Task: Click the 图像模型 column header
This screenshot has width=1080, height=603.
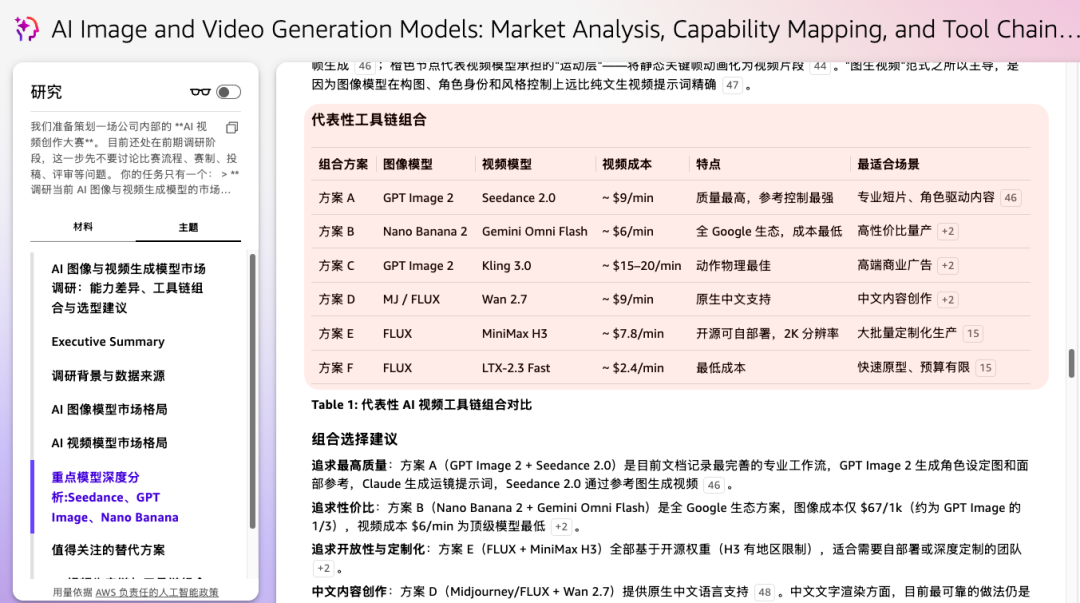Action: click(x=408, y=164)
